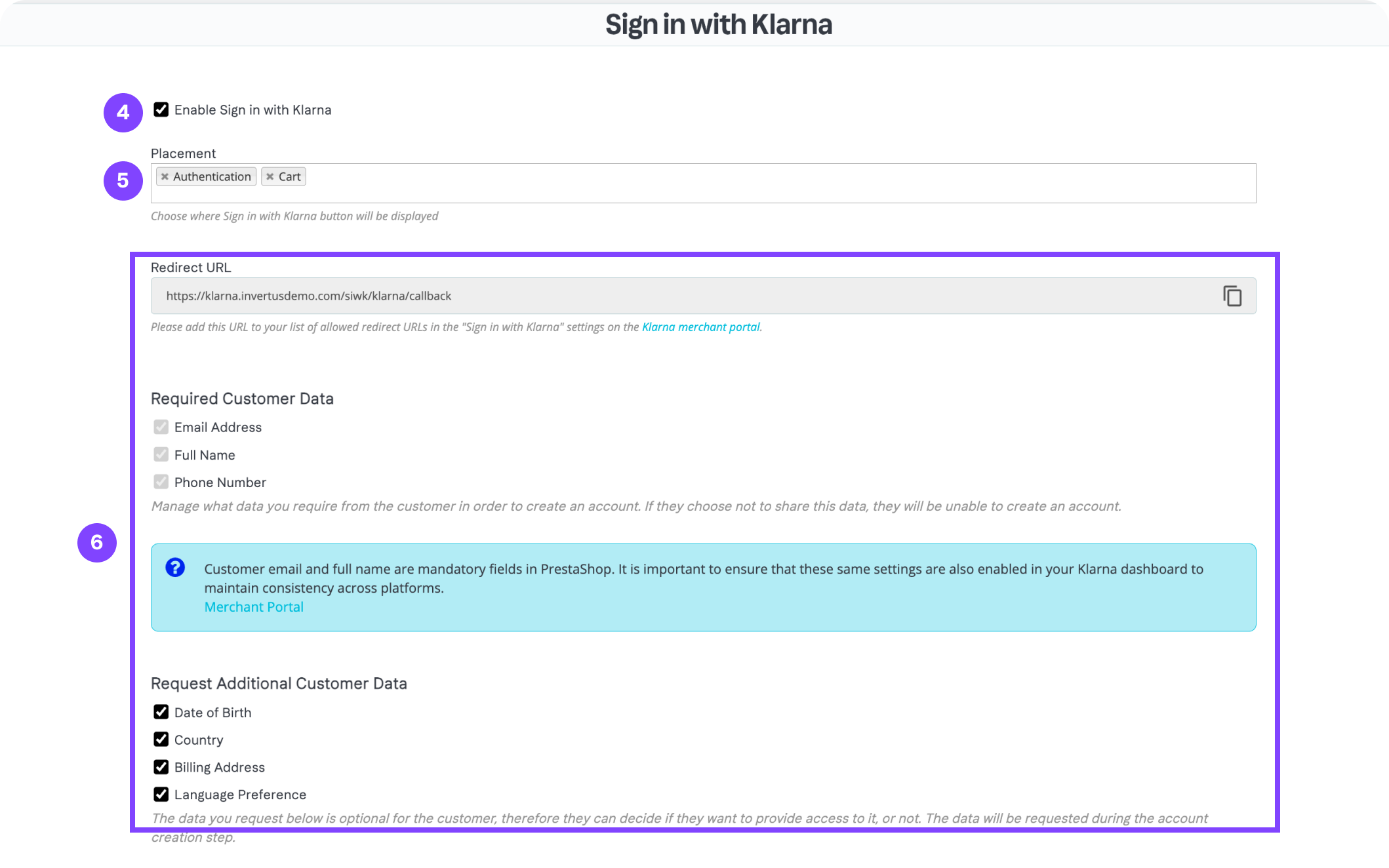Click the Sign in with Klarna heading
The width and height of the screenshot is (1389, 868).
[719, 25]
